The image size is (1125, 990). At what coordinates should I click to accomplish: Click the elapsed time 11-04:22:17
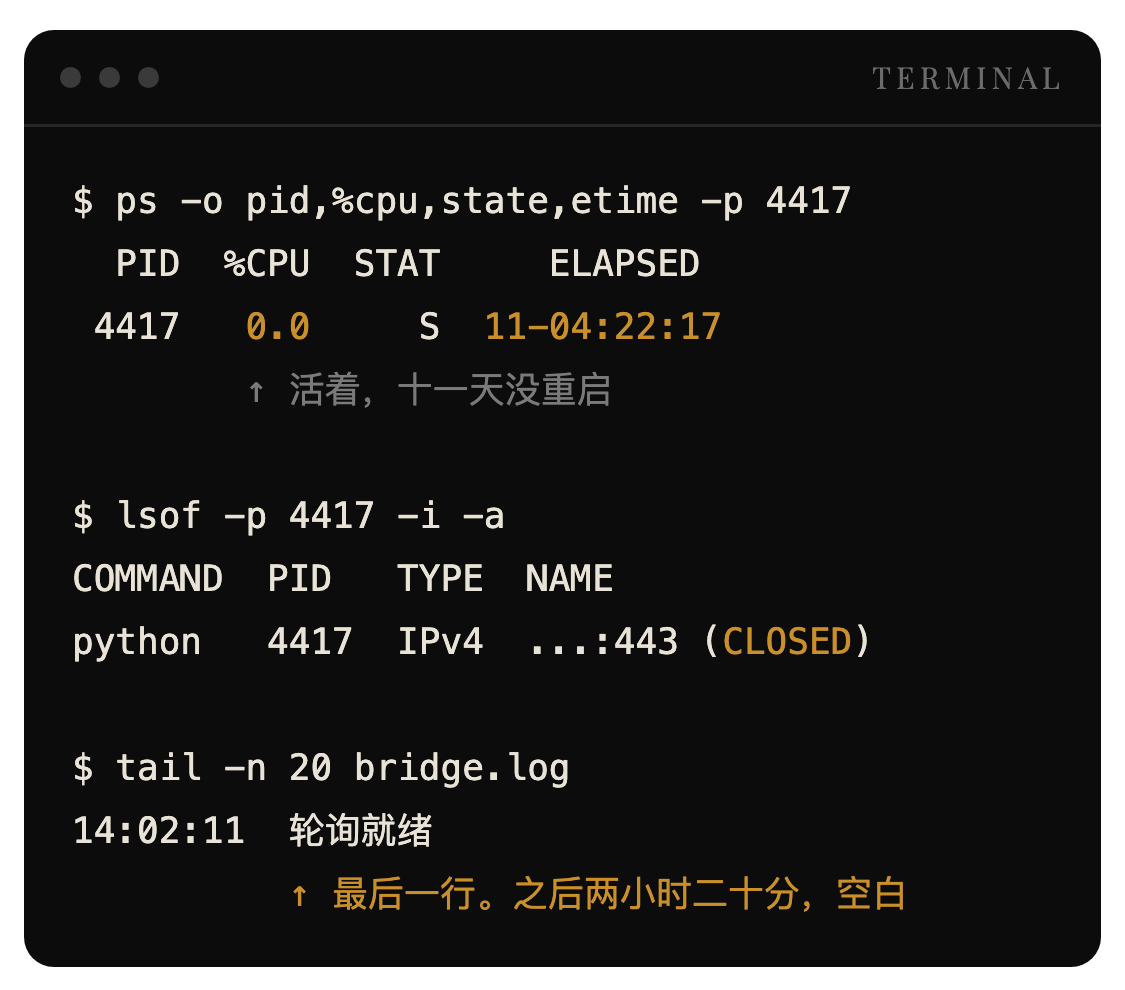tap(603, 327)
